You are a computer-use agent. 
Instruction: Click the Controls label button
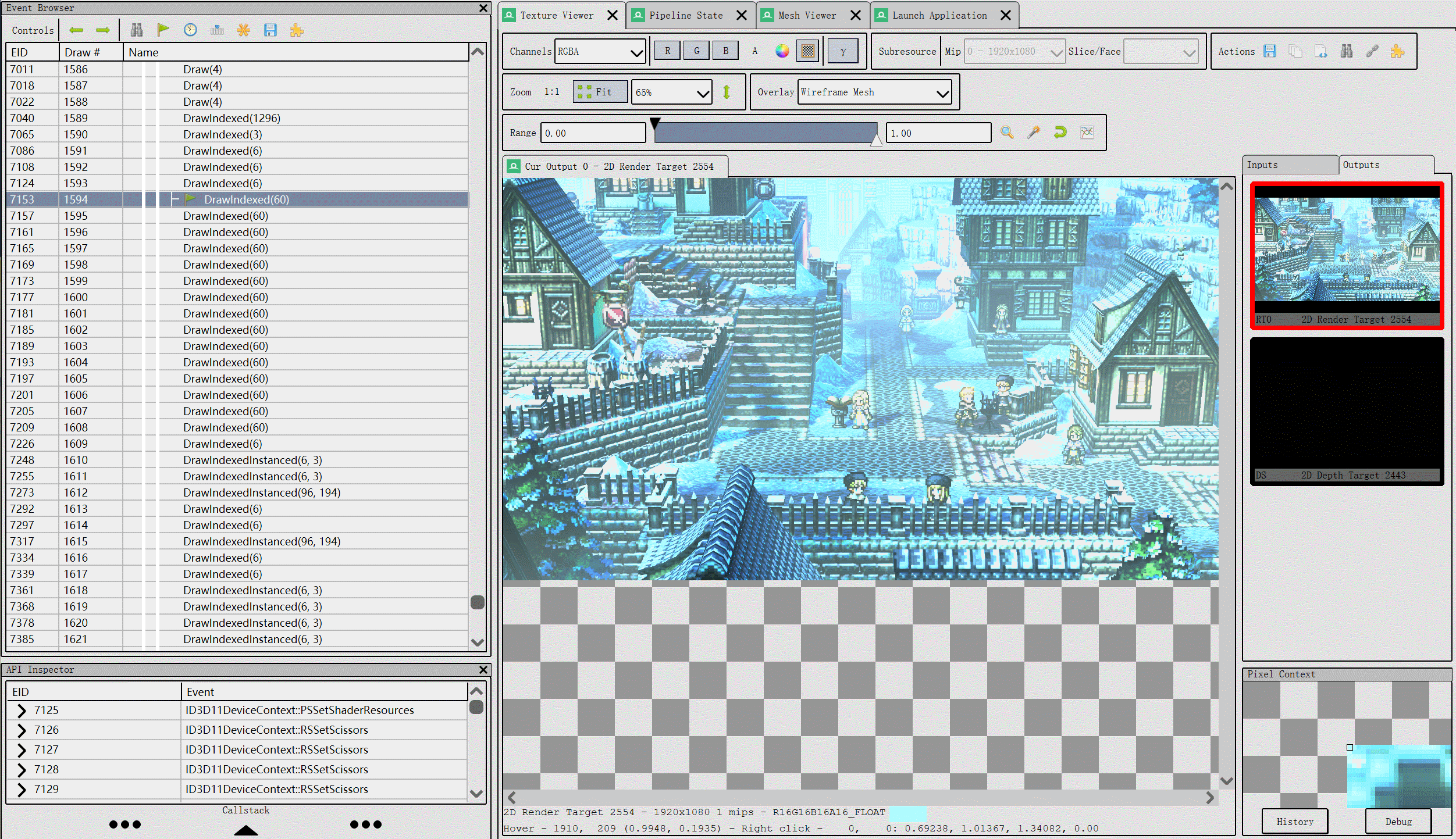pyautogui.click(x=33, y=30)
